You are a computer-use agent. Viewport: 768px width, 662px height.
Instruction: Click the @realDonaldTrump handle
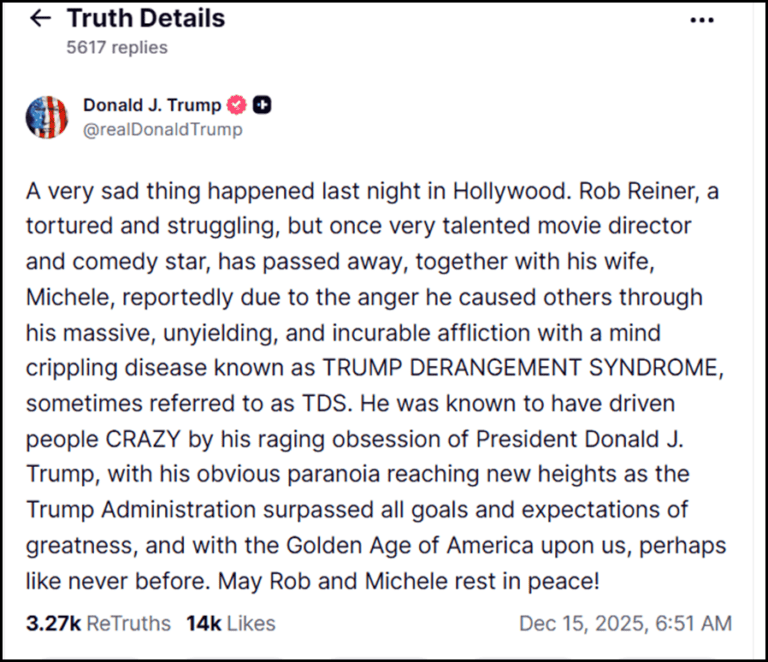pos(162,130)
